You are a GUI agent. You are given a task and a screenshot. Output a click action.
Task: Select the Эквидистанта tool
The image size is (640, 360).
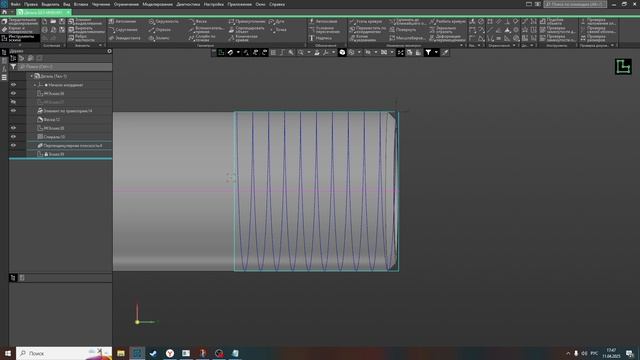pos(124,38)
